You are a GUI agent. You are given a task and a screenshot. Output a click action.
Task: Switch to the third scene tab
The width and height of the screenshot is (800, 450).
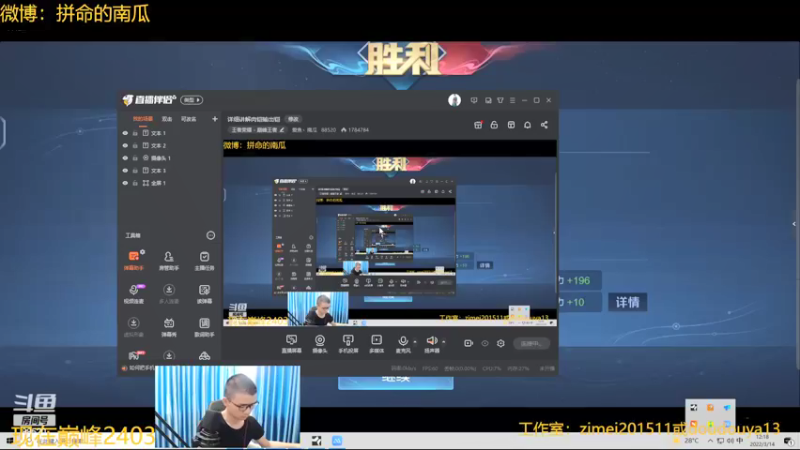click(188, 119)
